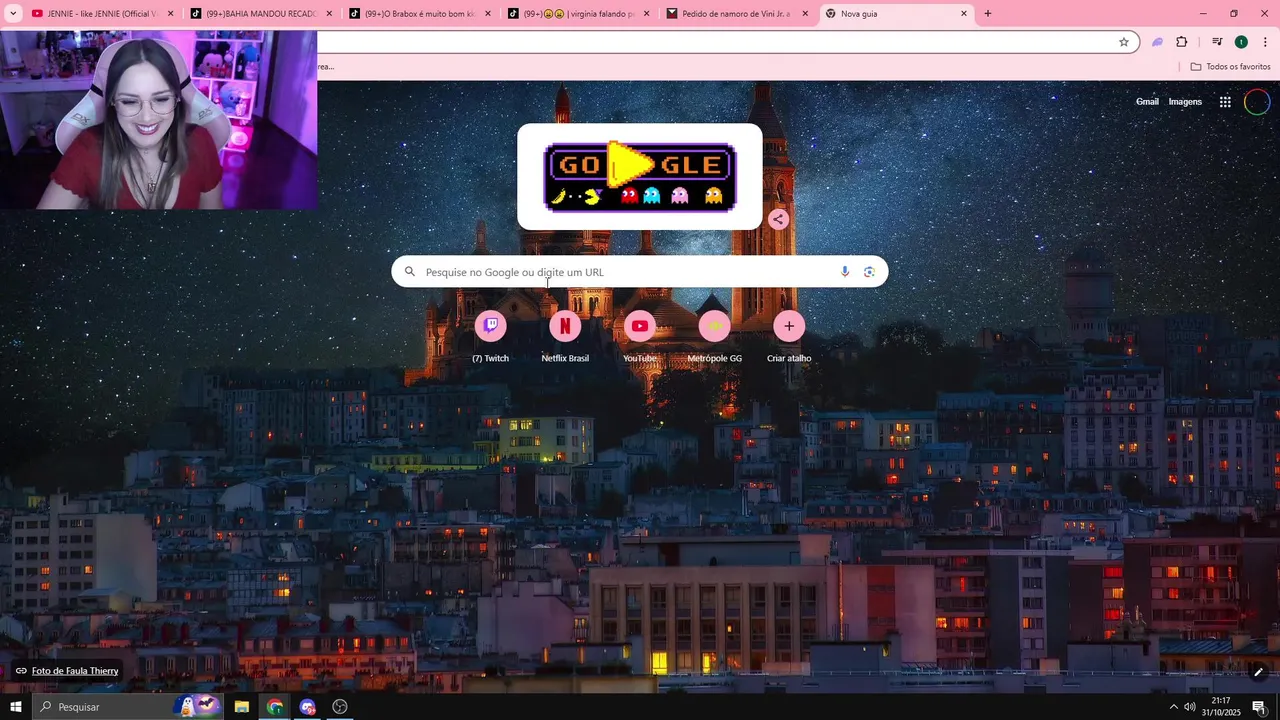Select the Chrome taskbar icon
The width and height of the screenshot is (1280, 720).
click(x=275, y=707)
